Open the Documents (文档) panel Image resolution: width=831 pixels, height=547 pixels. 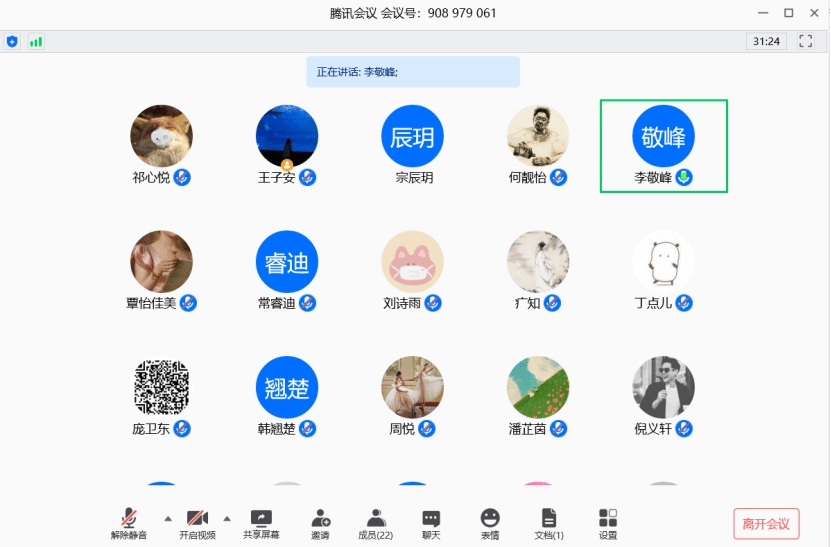(548, 523)
